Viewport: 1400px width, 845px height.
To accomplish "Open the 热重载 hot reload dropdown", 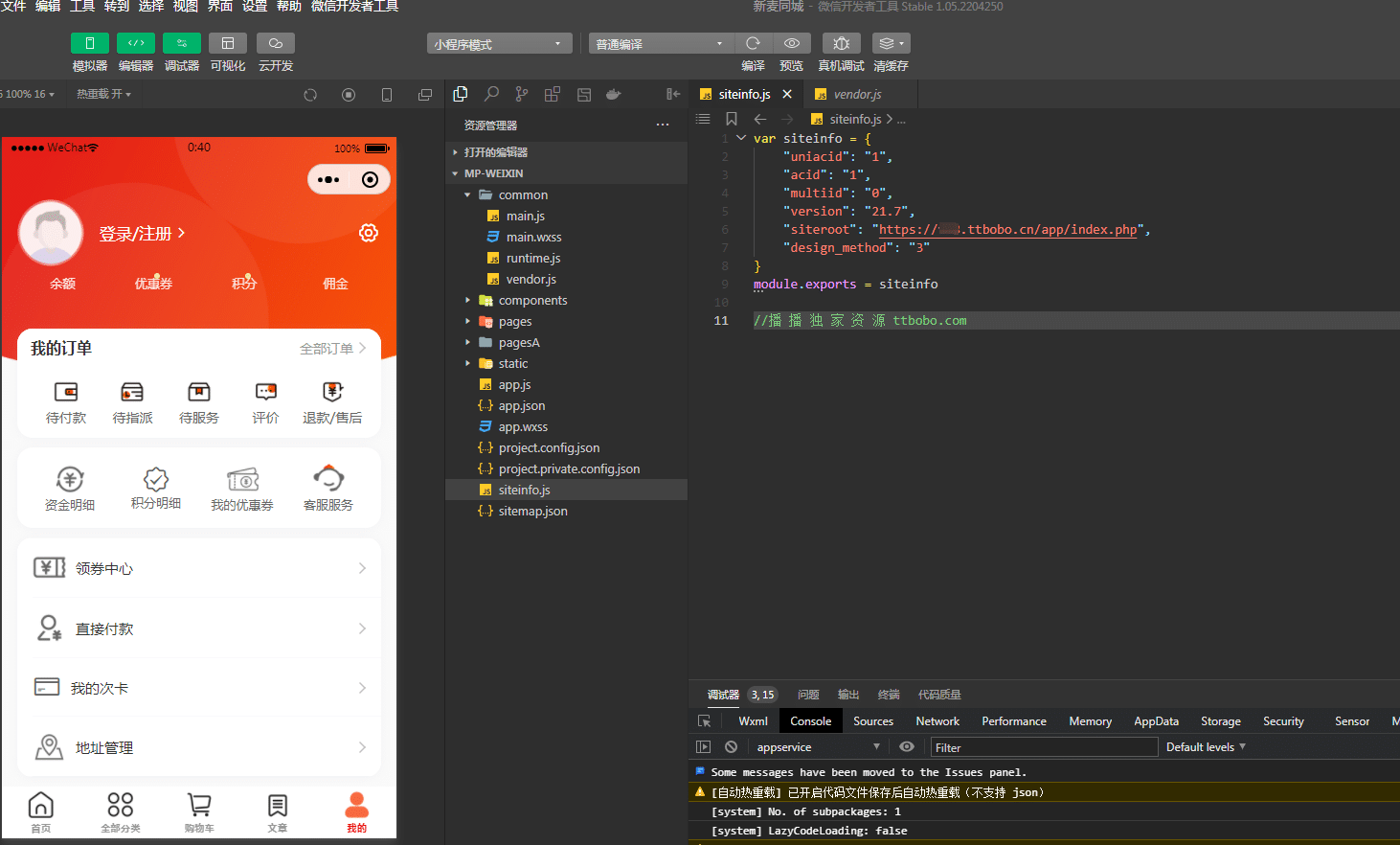I will click(x=103, y=94).
